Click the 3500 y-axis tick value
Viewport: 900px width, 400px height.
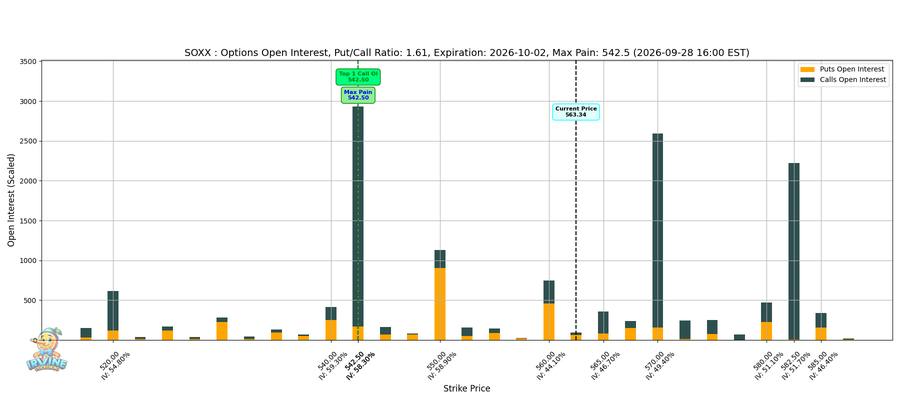pyautogui.click(x=30, y=61)
